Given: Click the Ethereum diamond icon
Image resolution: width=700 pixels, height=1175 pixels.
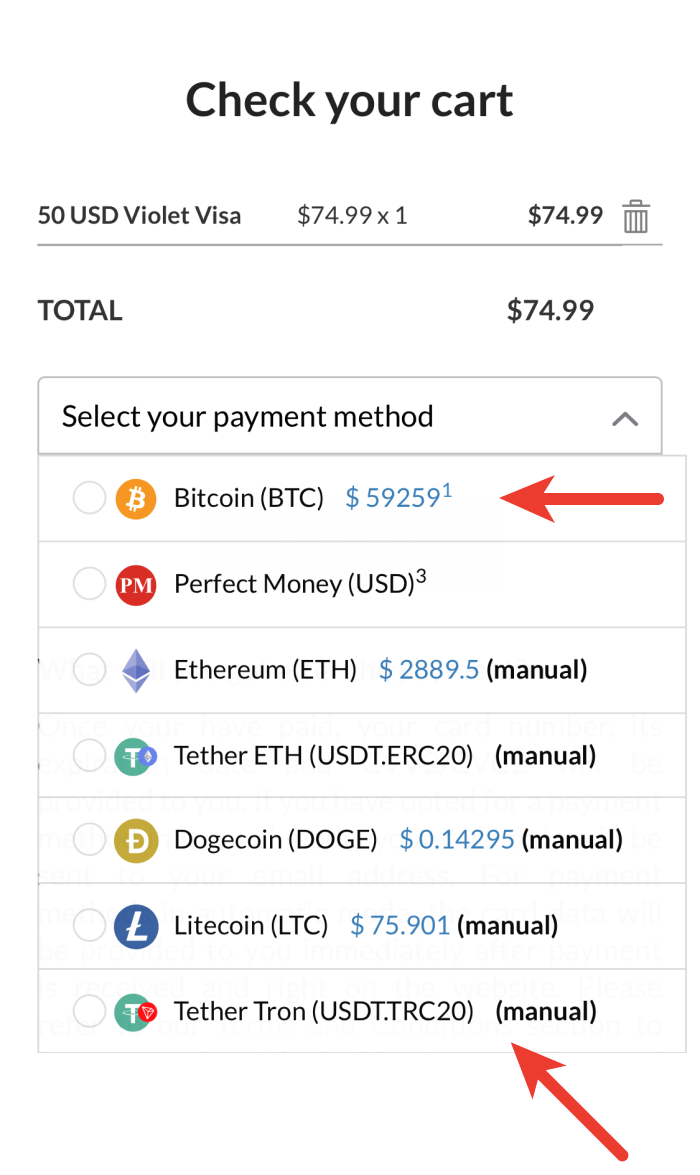Looking at the screenshot, I should 135,670.
